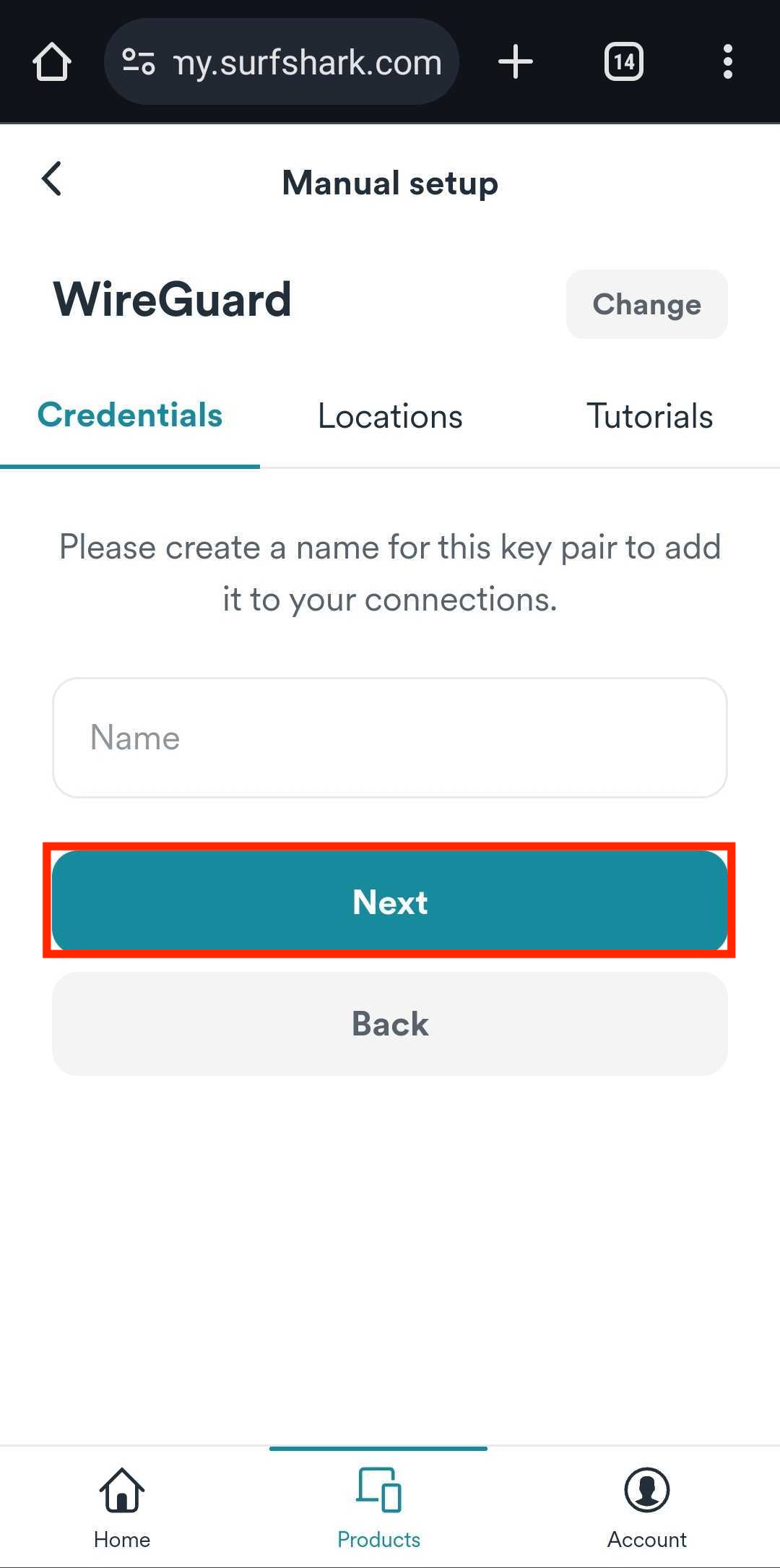This screenshot has width=780, height=1568.
Task: Click the browser home icon
Action: [x=52, y=61]
